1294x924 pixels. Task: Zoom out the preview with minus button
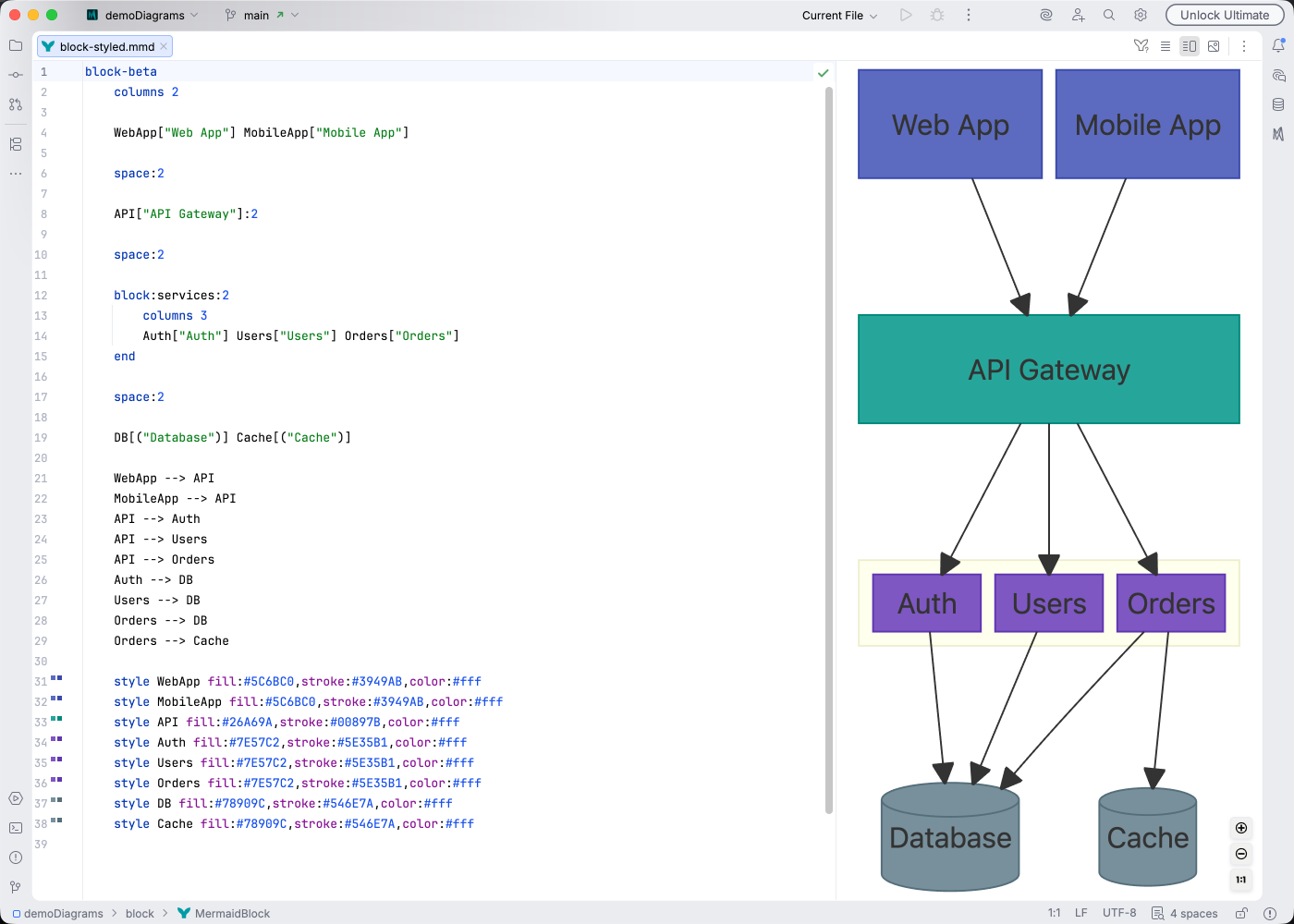pyautogui.click(x=1240, y=854)
